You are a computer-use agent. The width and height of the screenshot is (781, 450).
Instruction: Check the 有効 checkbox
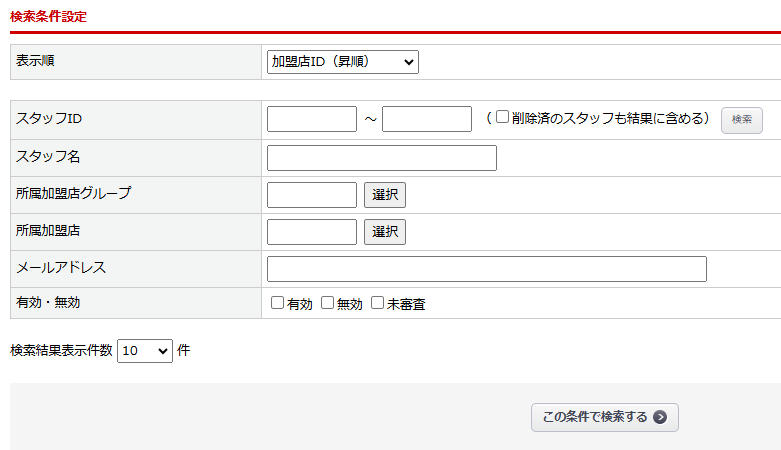[x=278, y=303]
